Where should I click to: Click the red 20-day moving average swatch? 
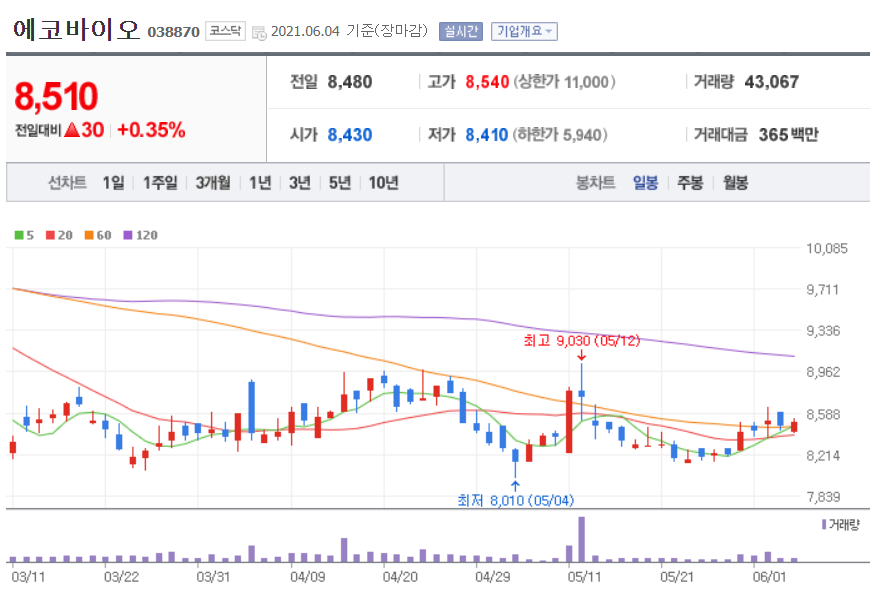click(x=50, y=235)
